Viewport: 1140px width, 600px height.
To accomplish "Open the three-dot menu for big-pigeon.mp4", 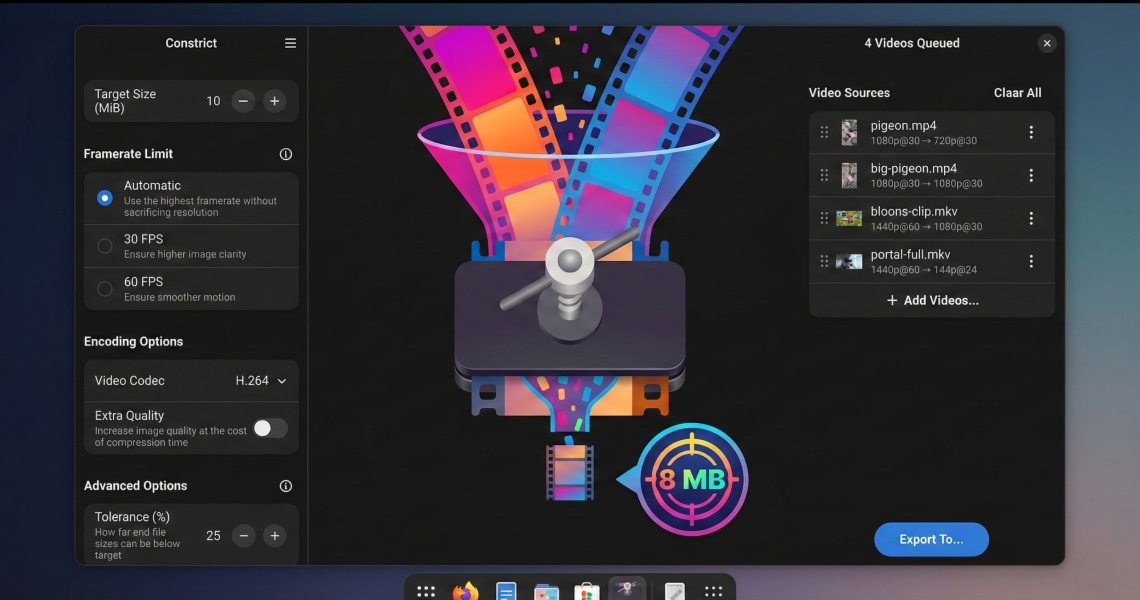I will pyautogui.click(x=1031, y=176).
